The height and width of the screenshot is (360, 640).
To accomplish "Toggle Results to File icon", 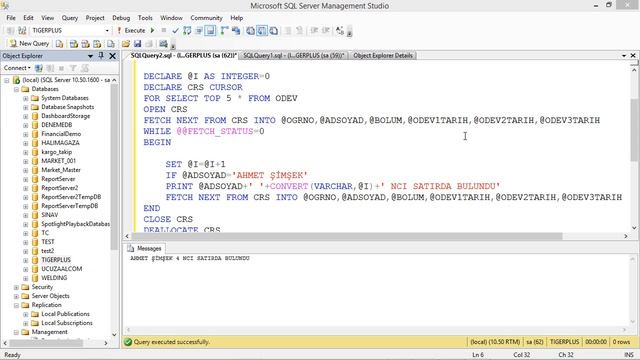I will [x=273, y=31].
